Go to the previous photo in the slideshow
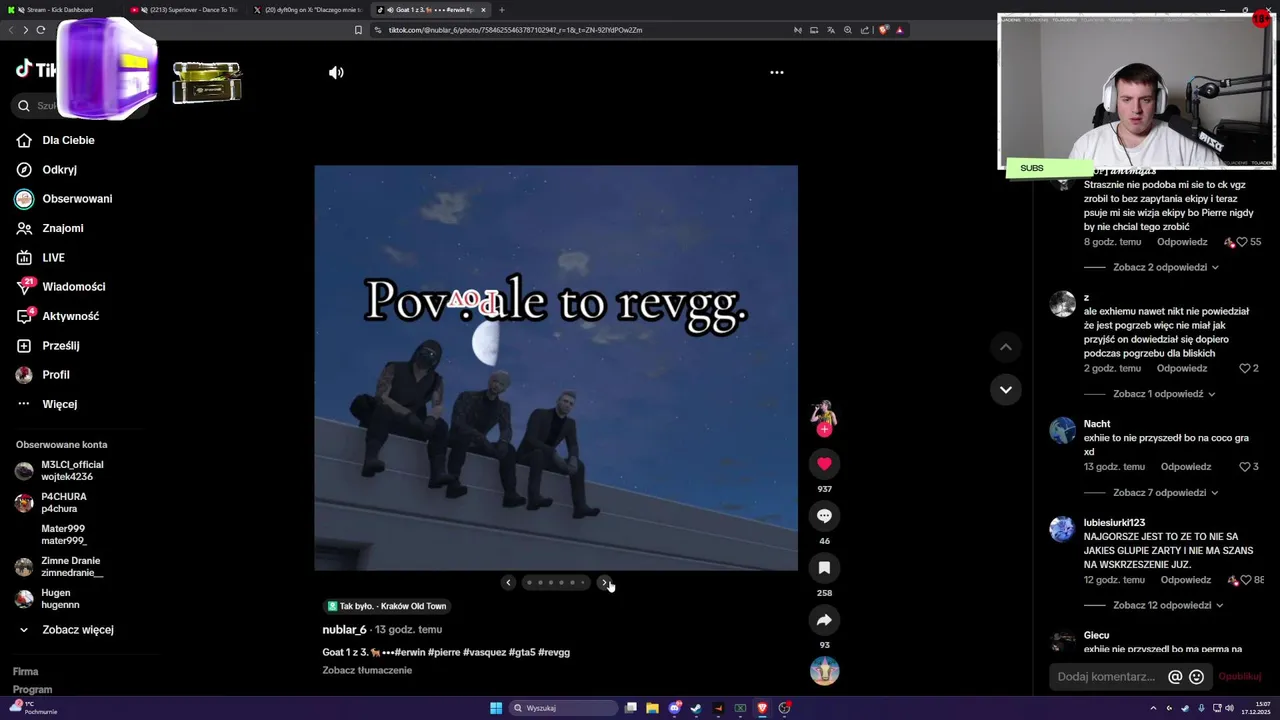Viewport: 1280px width, 720px height. click(508, 582)
